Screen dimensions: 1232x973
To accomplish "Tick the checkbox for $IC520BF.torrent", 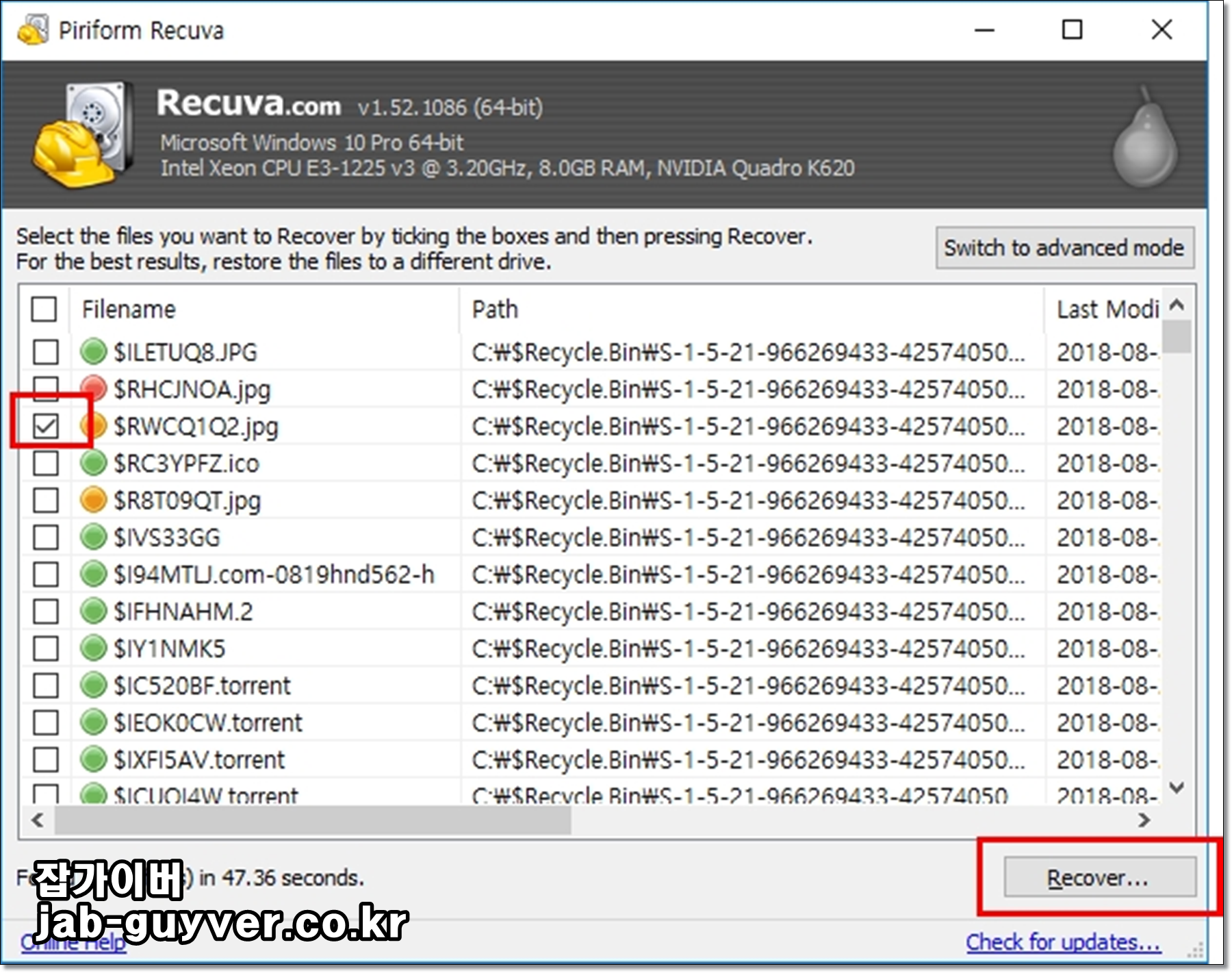I will [x=46, y=685].
